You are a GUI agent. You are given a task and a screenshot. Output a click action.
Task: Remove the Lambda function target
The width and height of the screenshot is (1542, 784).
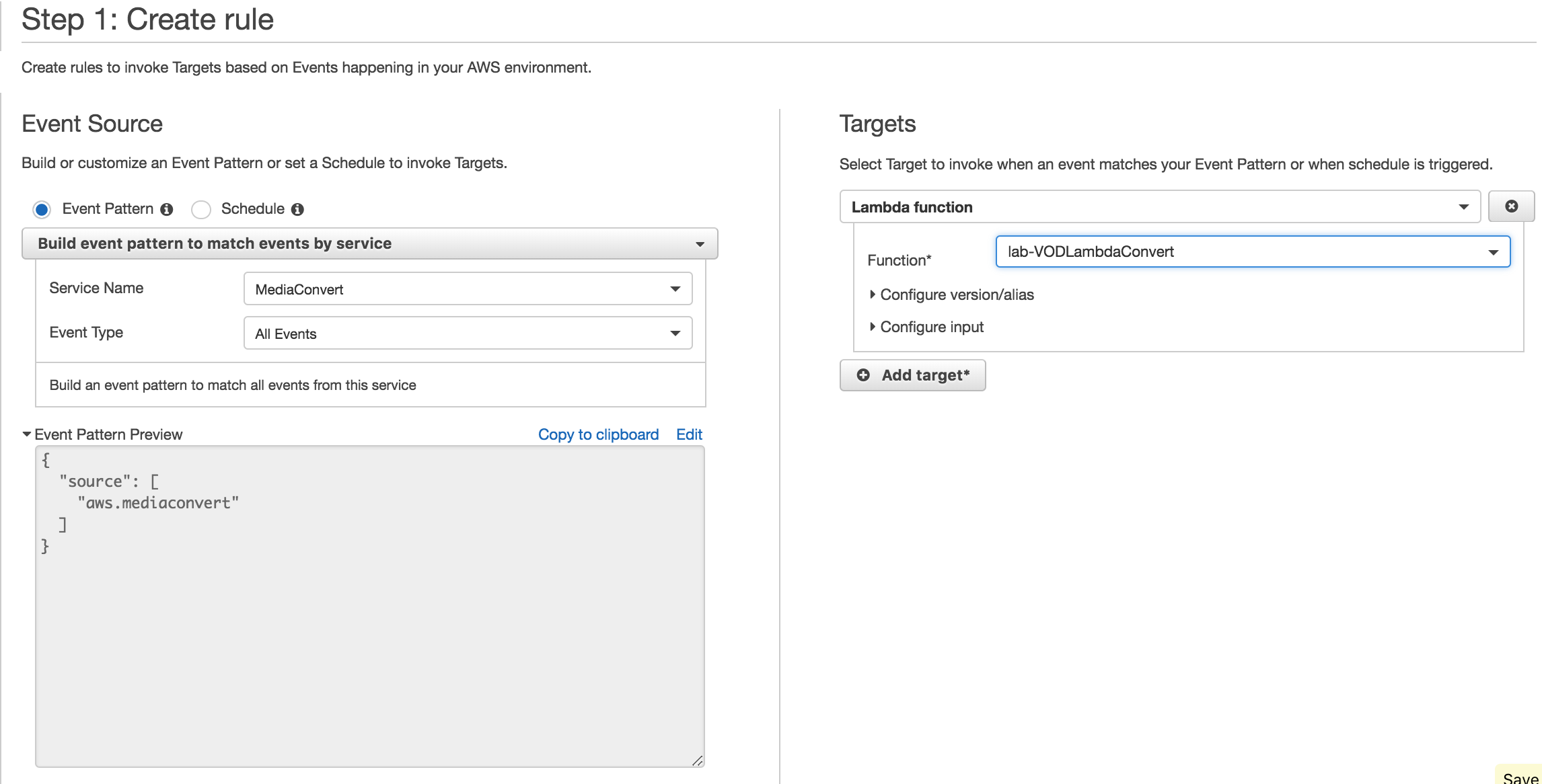coord(1511,206)
